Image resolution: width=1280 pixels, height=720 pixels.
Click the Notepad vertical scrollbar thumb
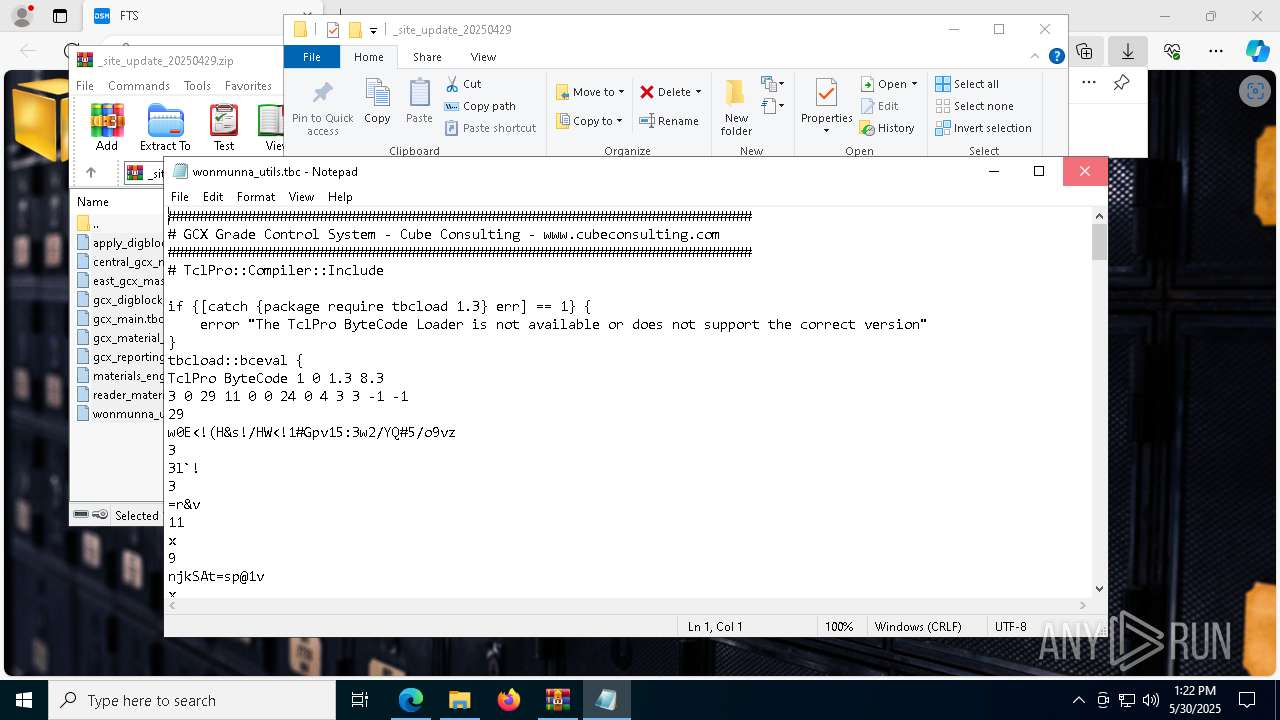tap(1099, 242)
